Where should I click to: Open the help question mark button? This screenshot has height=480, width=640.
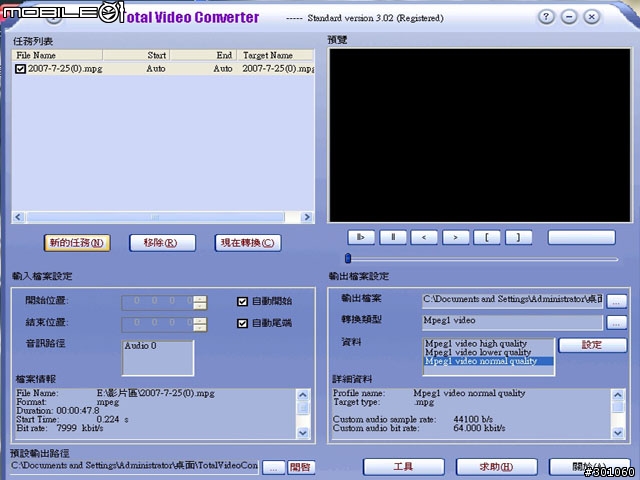pyautogui.click(x=546, y=17)
